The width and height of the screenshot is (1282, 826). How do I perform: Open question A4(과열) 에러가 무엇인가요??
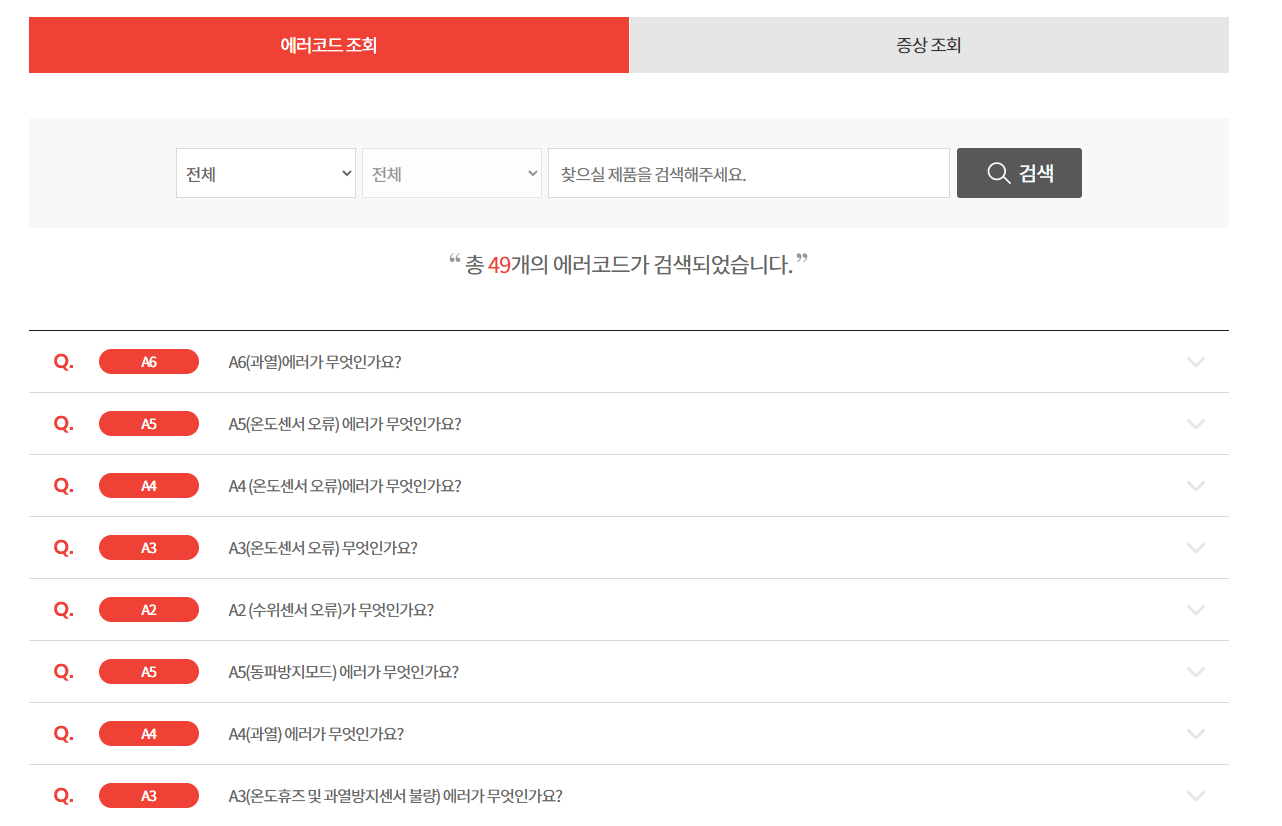click(x=316, y=734)
